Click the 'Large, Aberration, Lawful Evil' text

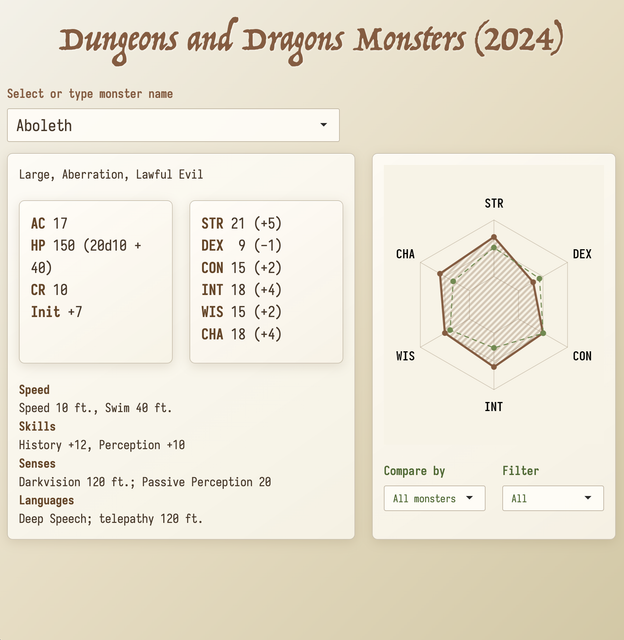click(x=111, y=175)
